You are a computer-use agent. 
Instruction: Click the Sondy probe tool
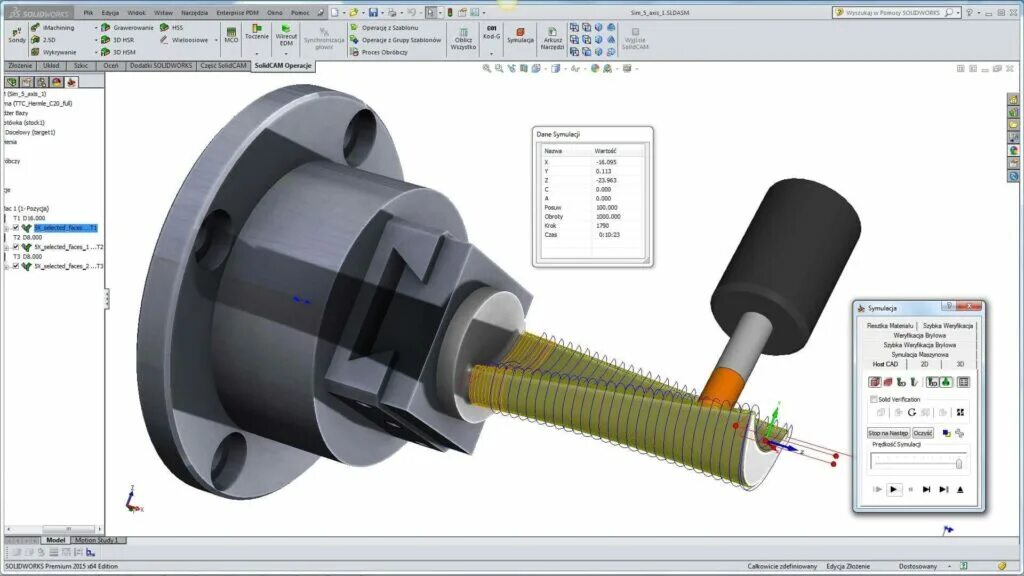[x=16, y=35]
